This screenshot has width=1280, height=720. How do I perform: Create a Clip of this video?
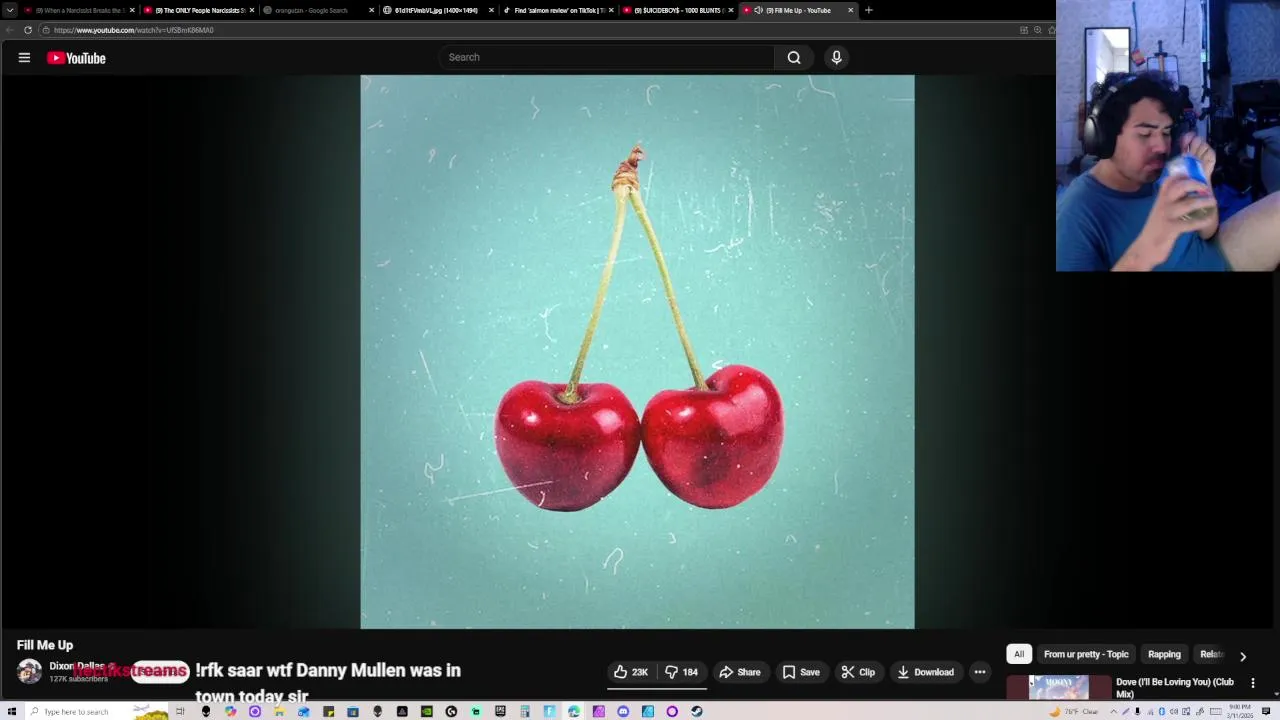858,672
